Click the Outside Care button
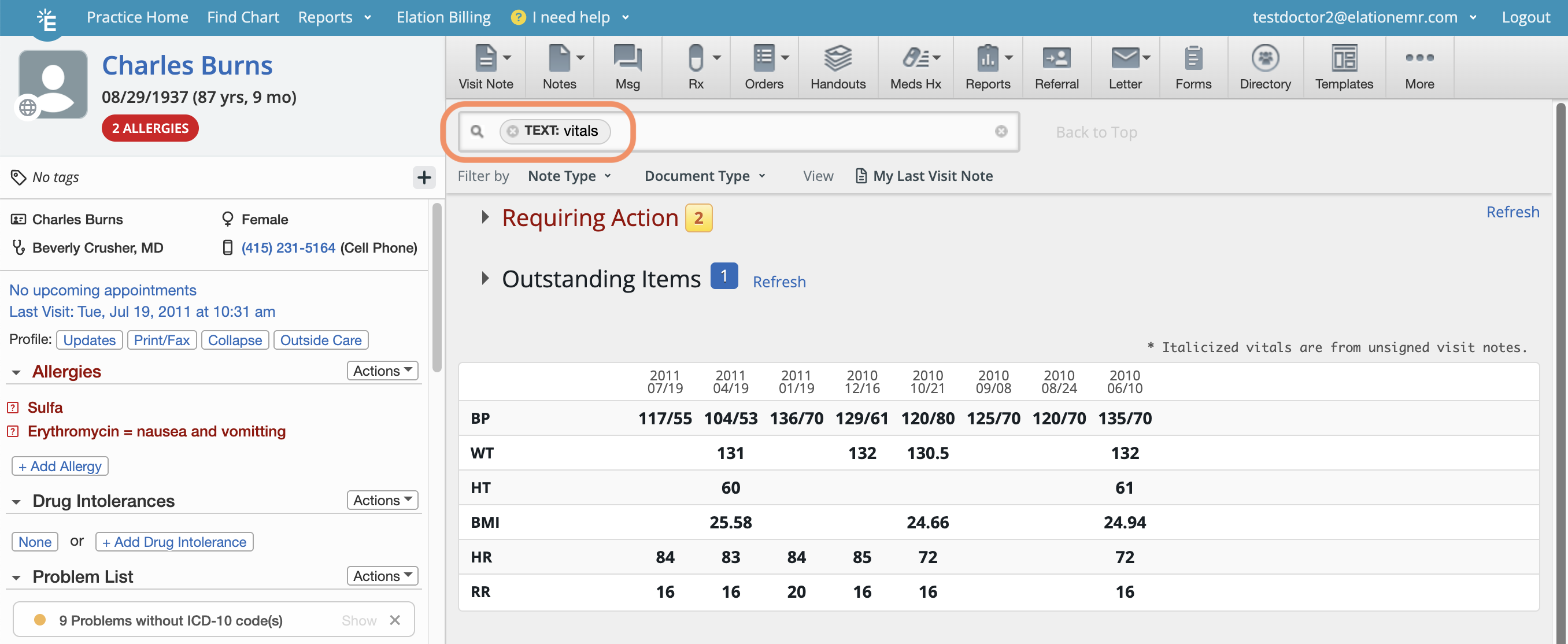The width and height of the screenshot is (1568, 644). coord(321,340)
